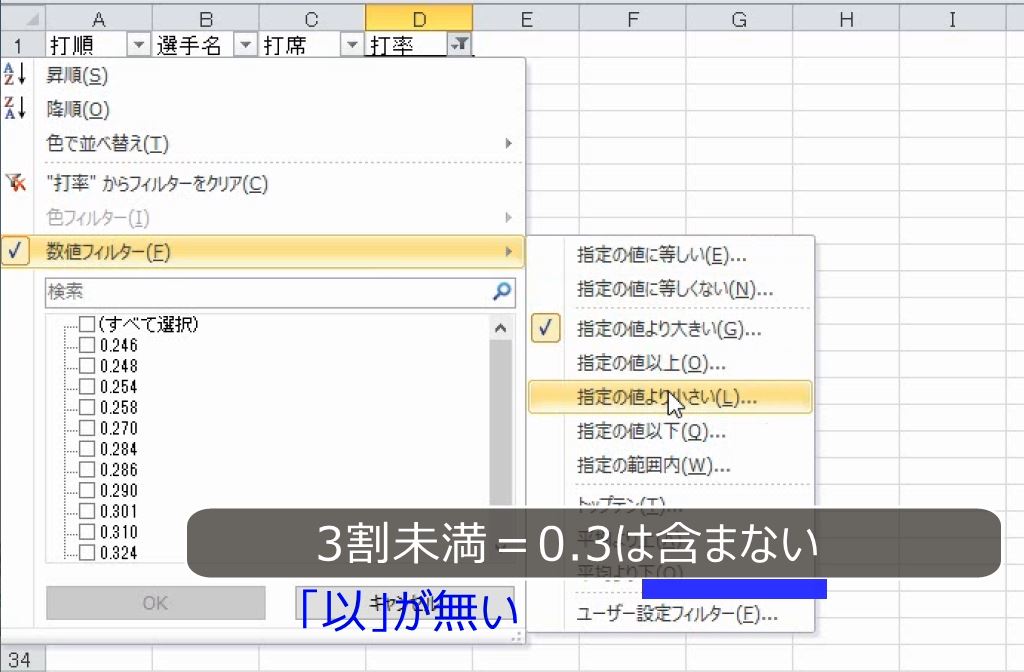Check the 0.301 value checkbox
The width and height of the screenshot is (1024, 672).
pyautogui.click(x=86, y=511)
